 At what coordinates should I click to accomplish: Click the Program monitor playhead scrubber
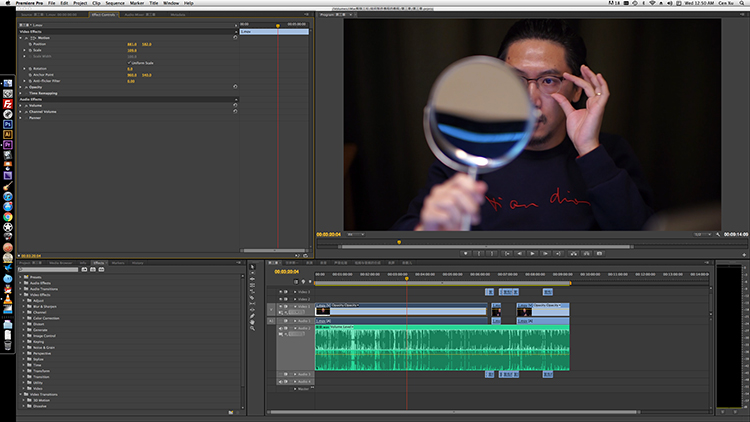click(399, 241)
